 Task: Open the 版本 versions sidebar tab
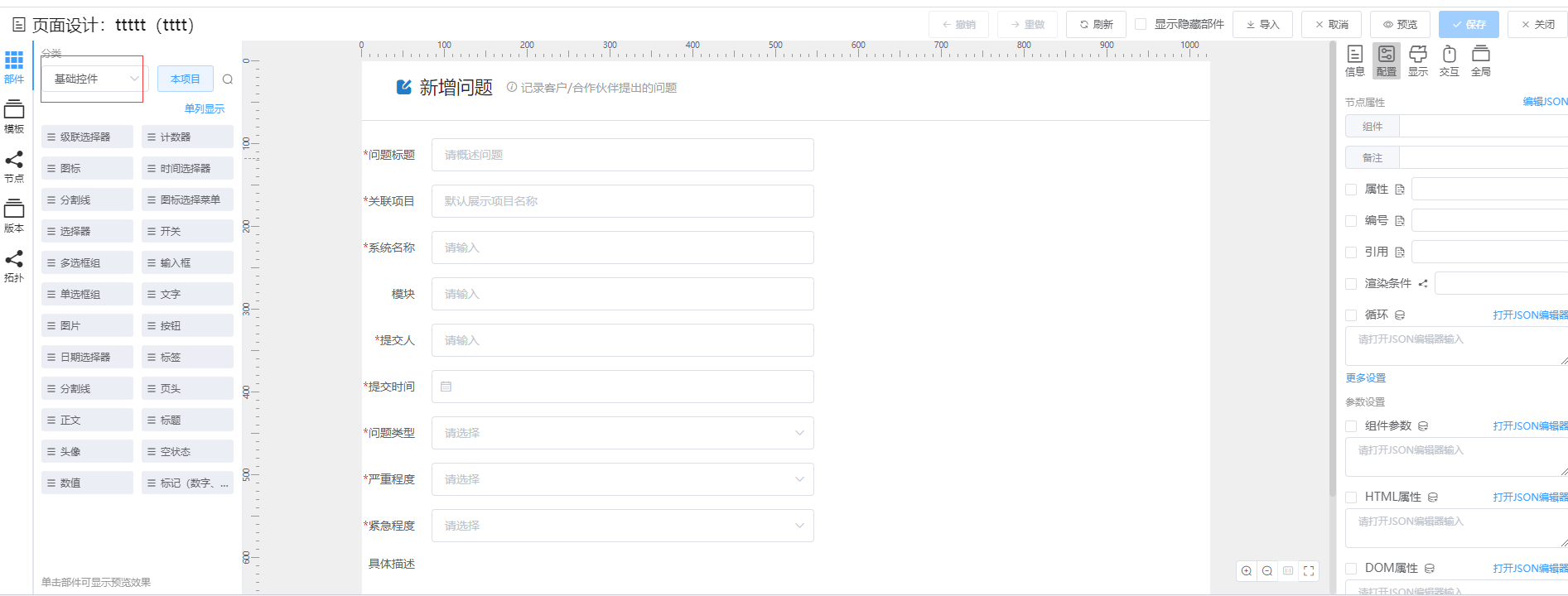pos(14,216)
